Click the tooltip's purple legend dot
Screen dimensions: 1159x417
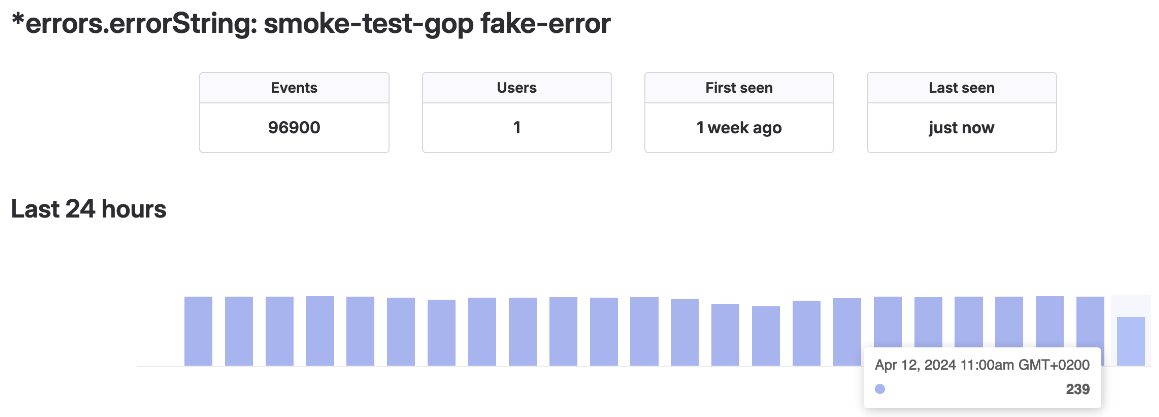(x=880, y=390)
